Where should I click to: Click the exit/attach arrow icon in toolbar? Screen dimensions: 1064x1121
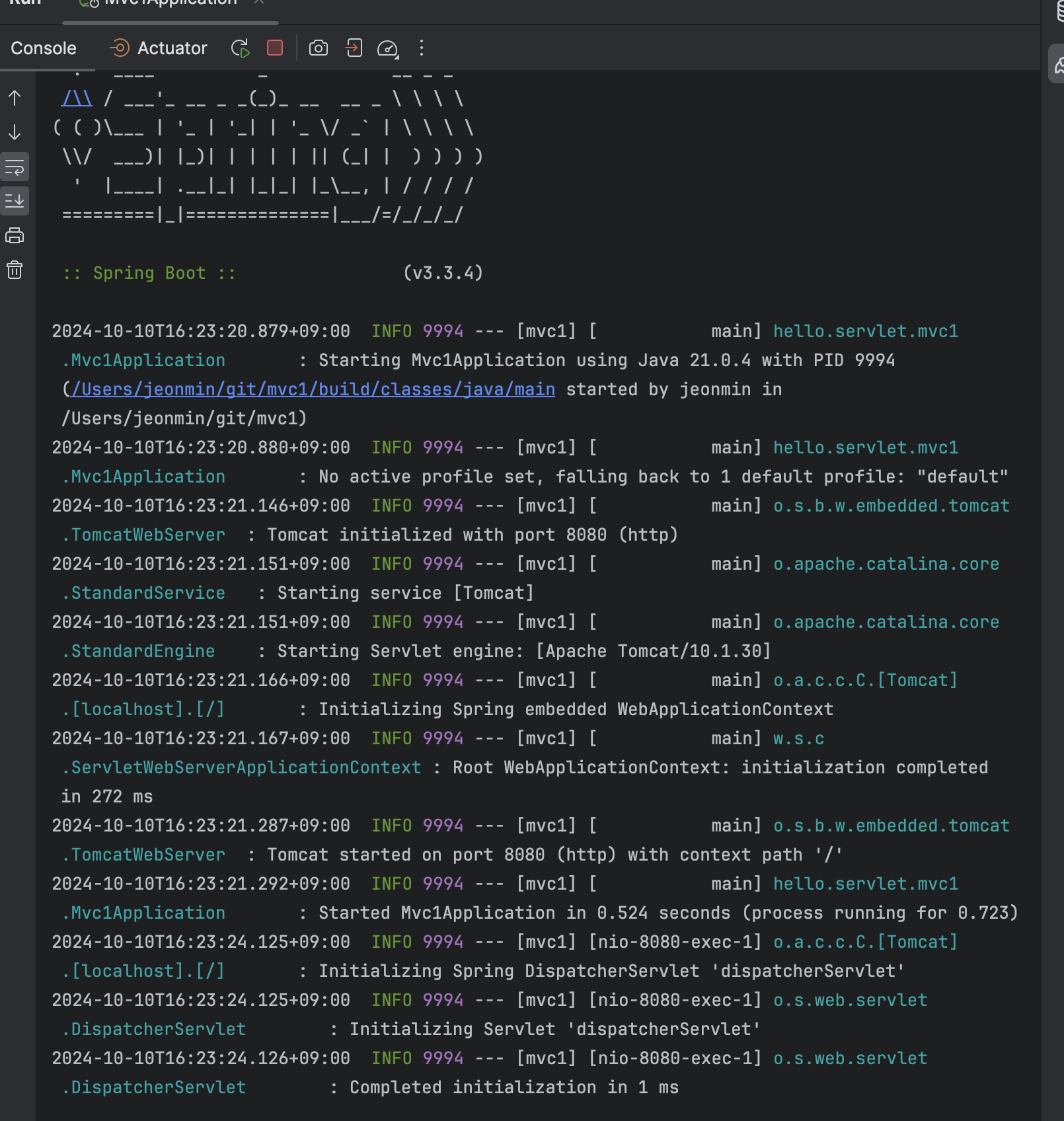[354, 48]
